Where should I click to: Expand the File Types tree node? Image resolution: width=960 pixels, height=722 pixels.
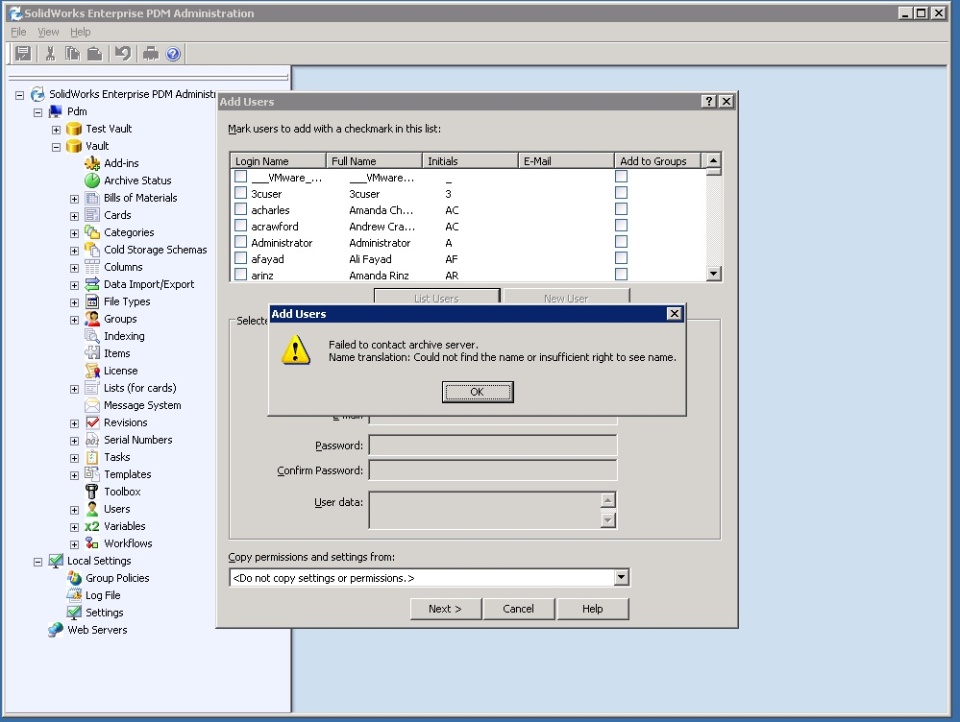pyautogui.click(x=74, y=303)
